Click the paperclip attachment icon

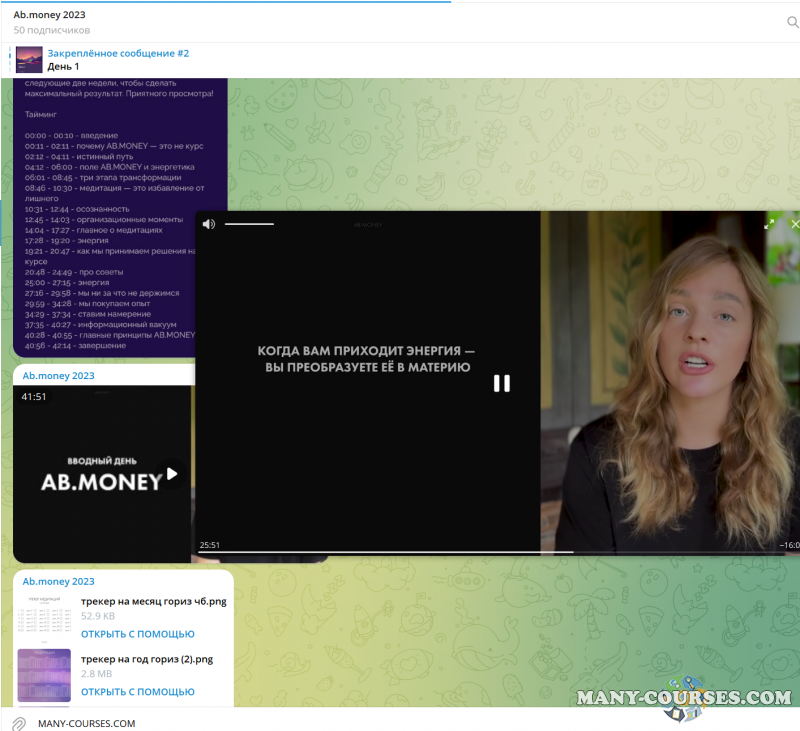(x=18, y=723)
